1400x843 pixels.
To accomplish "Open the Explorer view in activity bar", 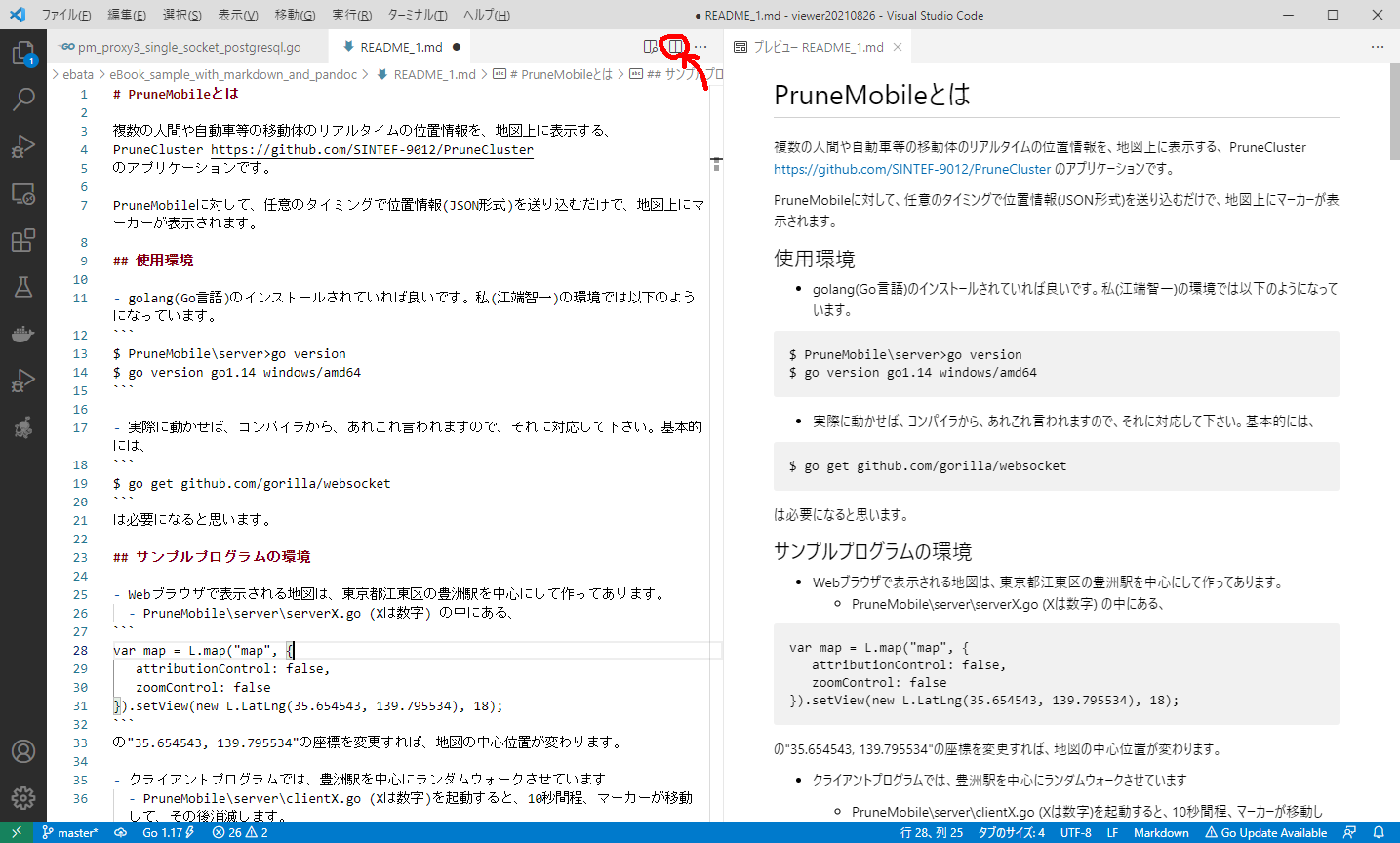I will click(x=23, y=53).
